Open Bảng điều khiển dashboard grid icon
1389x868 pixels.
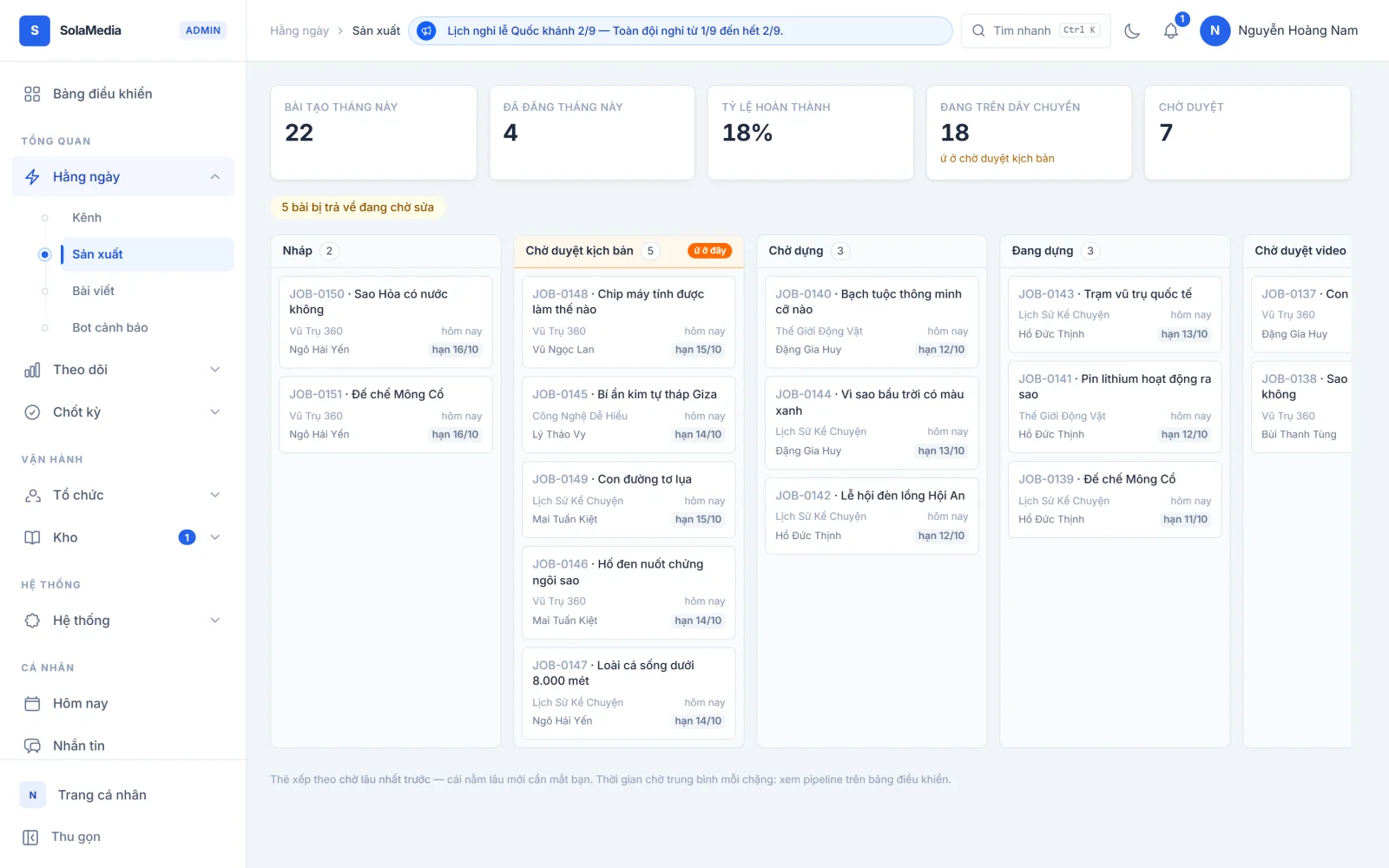pyautogui.click(x=32, y=94)
